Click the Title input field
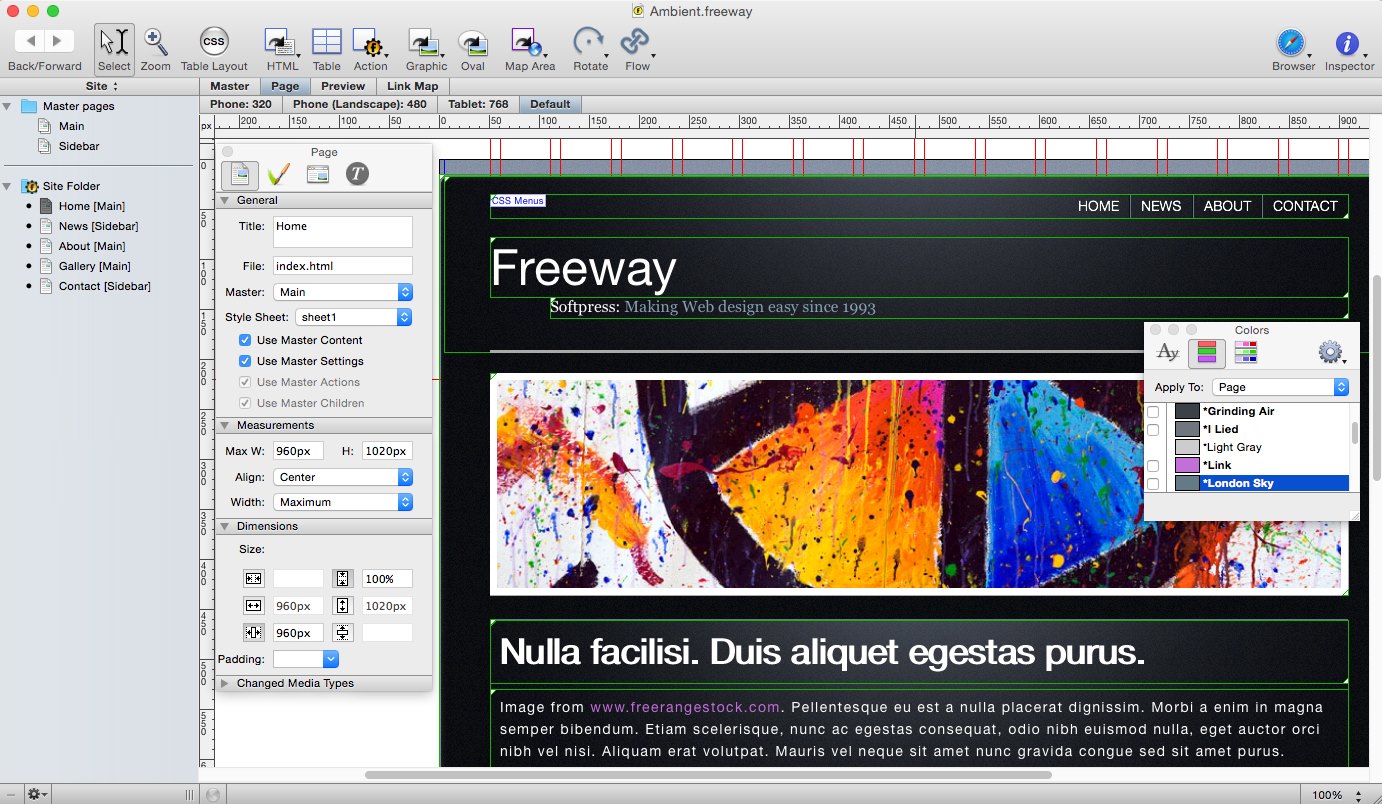 [x=343, y=231]
